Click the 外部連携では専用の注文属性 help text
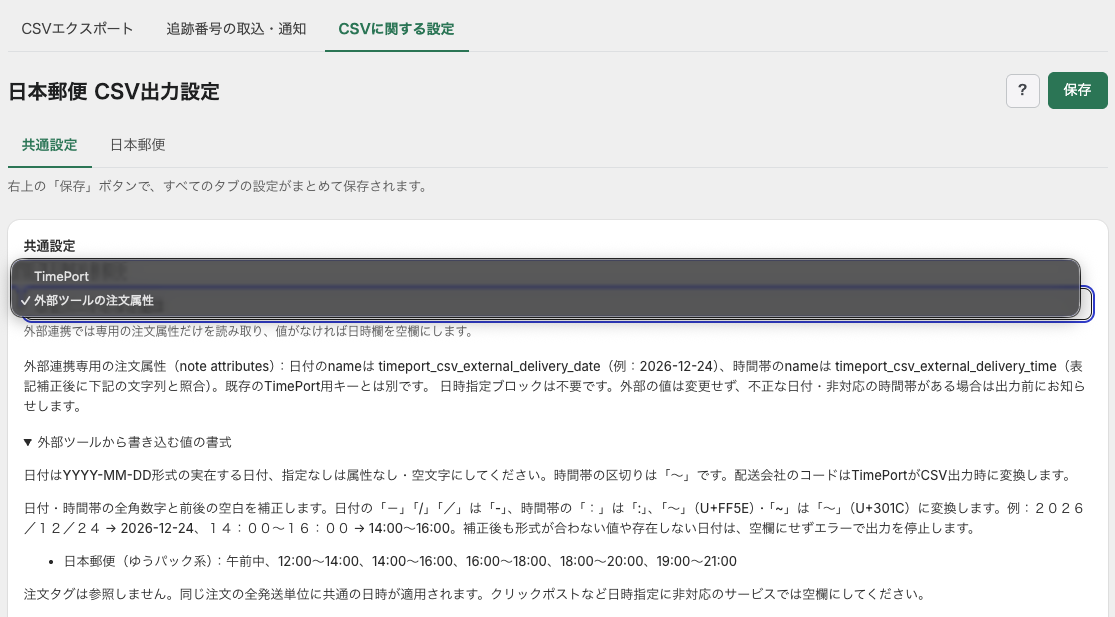Viewport: 1115px width, 617px height. 249,331
